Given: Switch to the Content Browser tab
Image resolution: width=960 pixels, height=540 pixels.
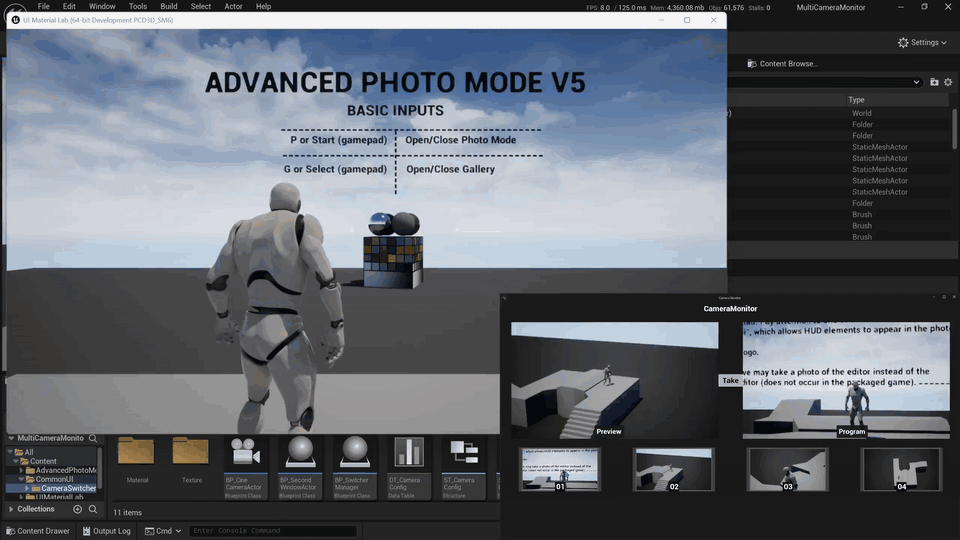Looking at the screenshot, I should pyautogui.click(x=782, y=64).
